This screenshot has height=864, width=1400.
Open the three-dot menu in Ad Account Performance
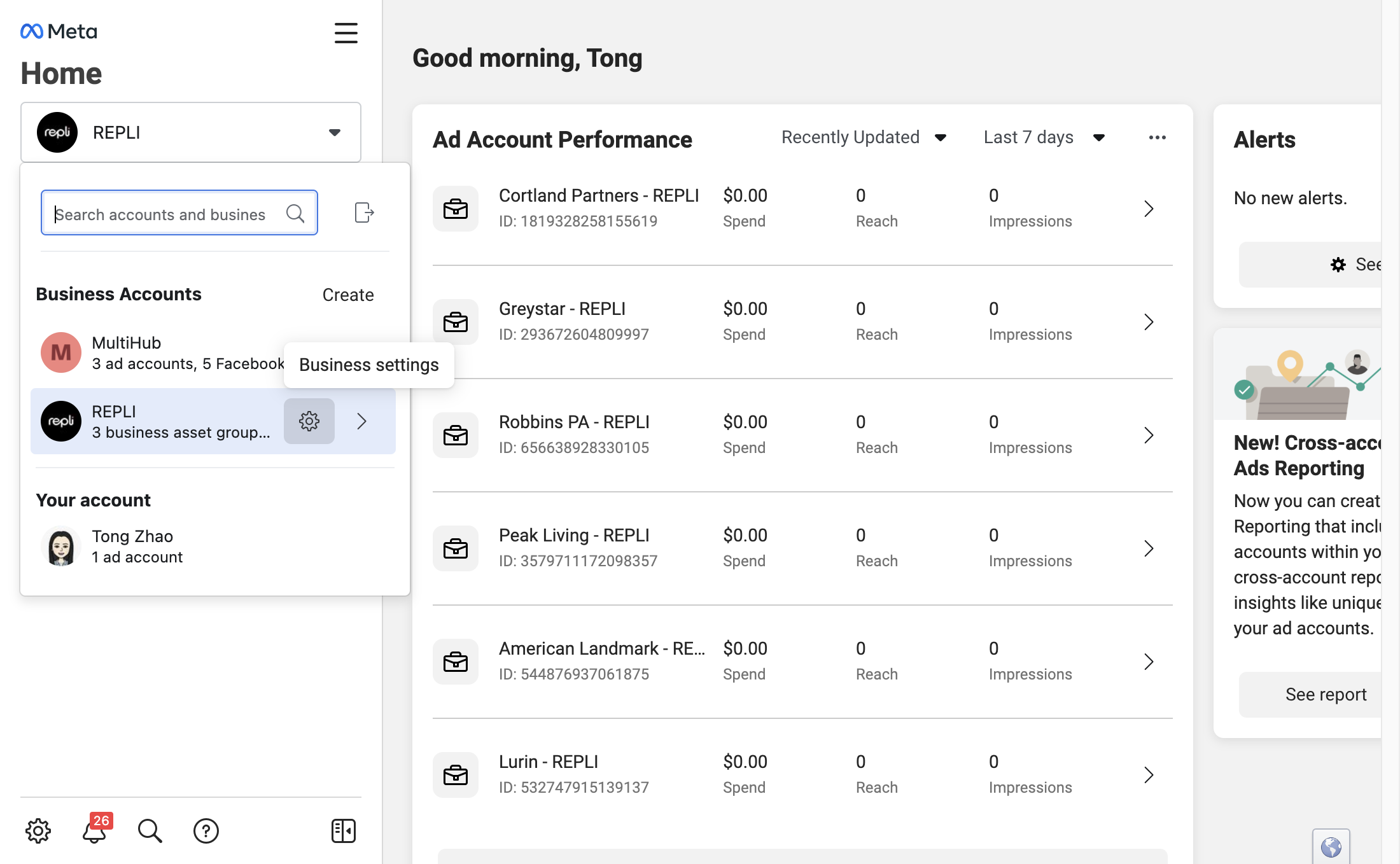tap(1158, 137)
